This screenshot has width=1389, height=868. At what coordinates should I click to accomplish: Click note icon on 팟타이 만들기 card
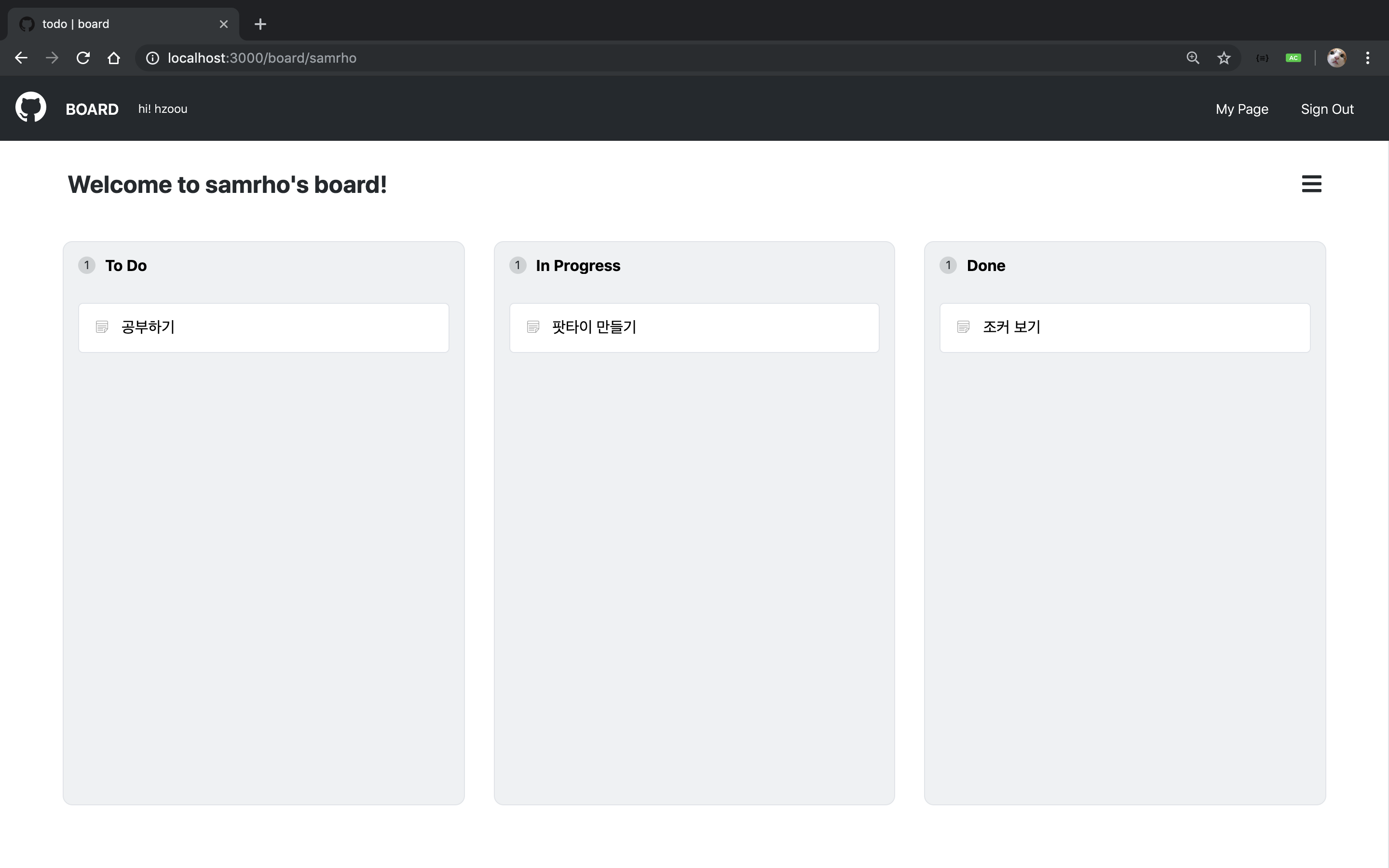coord(532,326)
